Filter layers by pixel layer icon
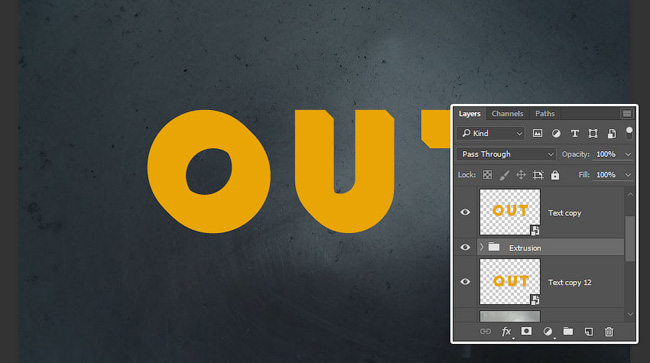Screen dimensions: 650x363 tap(537, 133)
